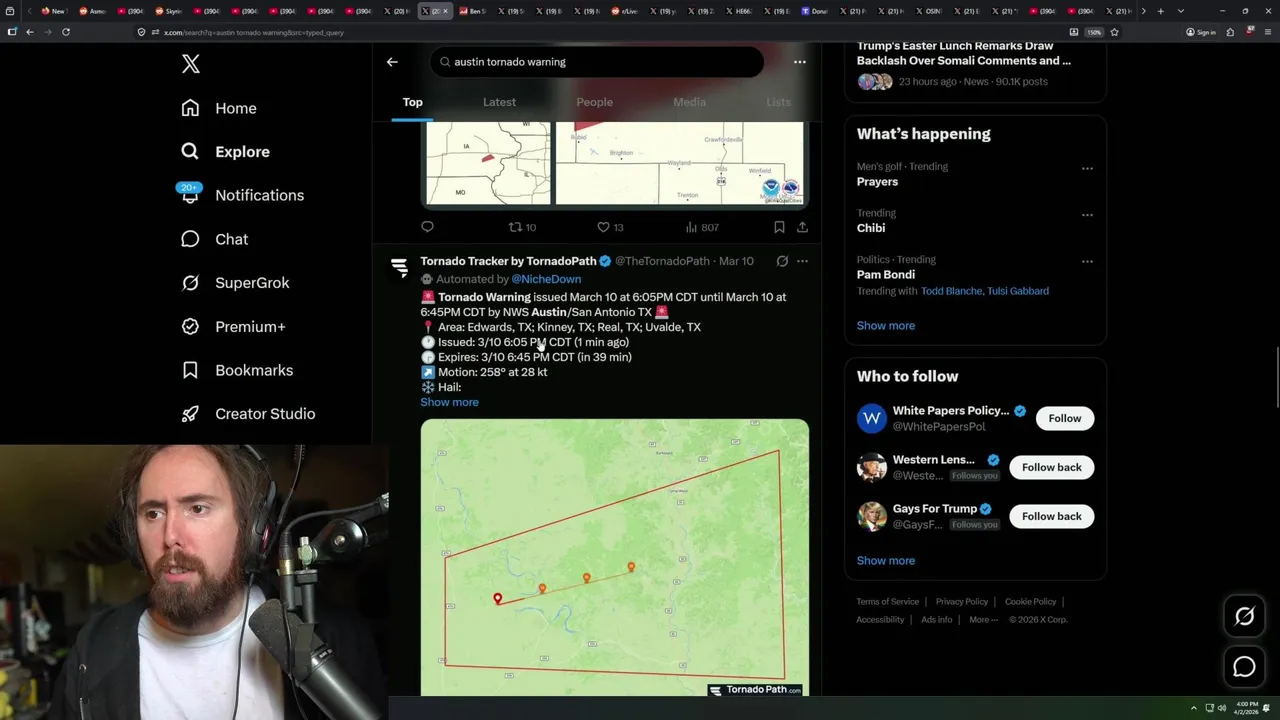The height and width of the screenshot is (720, 1280).
Task: Bookmark page with address bar star
Action: click(x=1114, y=32)
